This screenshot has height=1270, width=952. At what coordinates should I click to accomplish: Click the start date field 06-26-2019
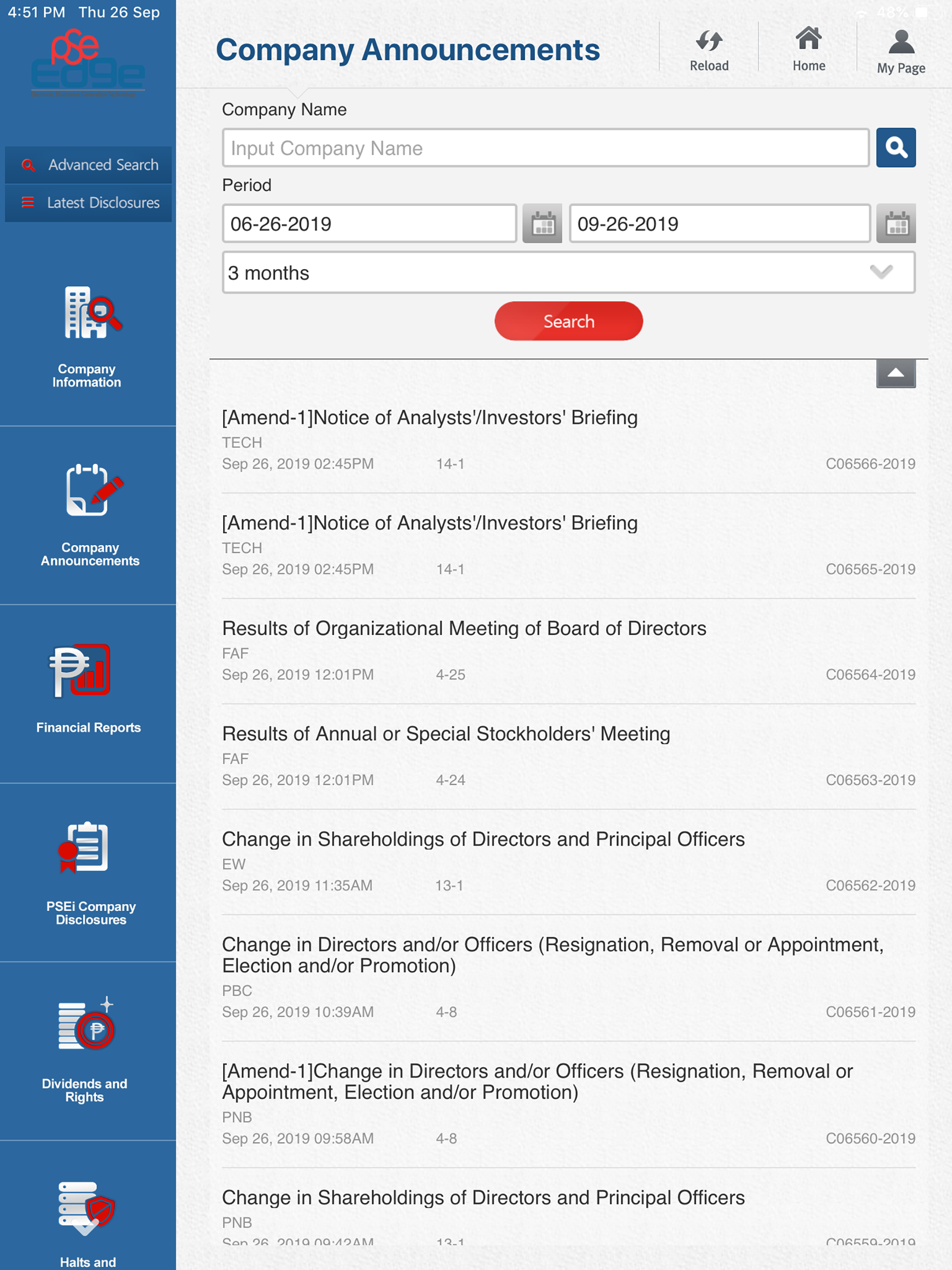point(369,223)
